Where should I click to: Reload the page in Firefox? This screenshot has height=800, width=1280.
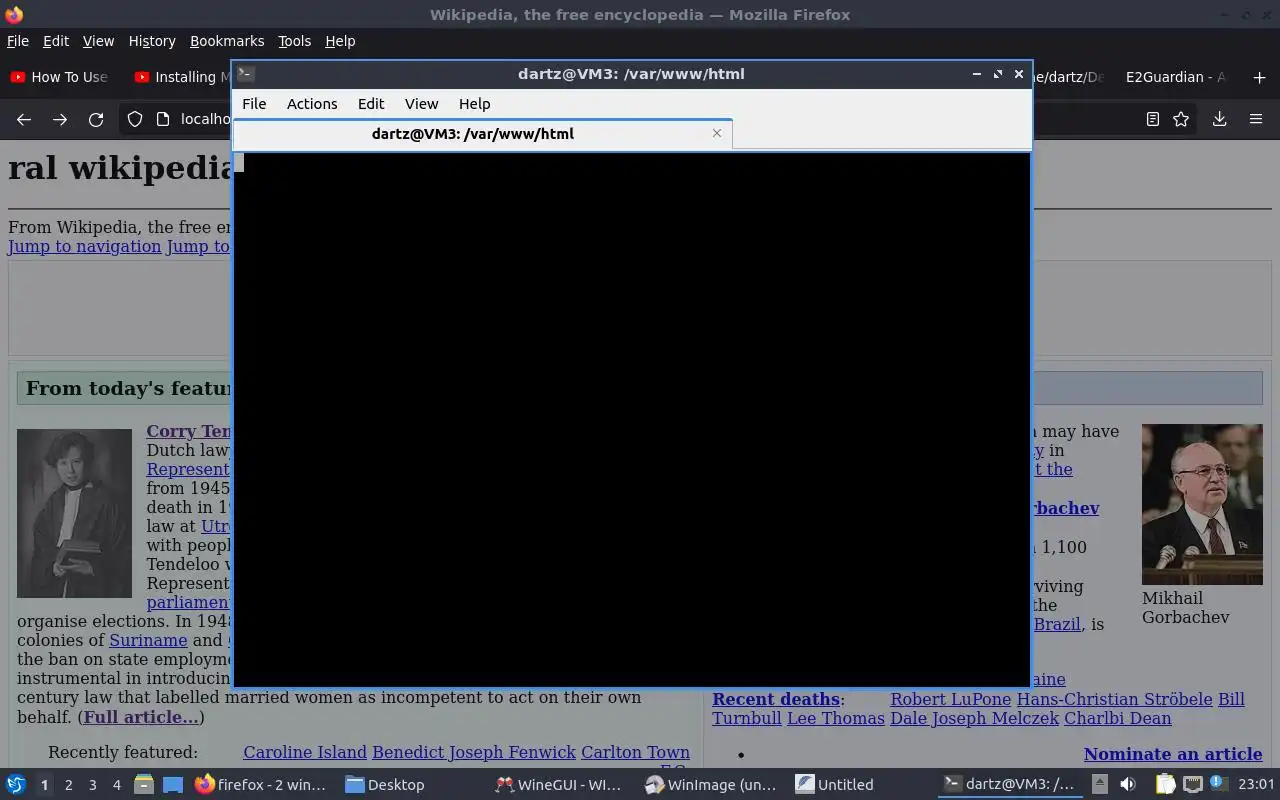click(x=96, y=119)
